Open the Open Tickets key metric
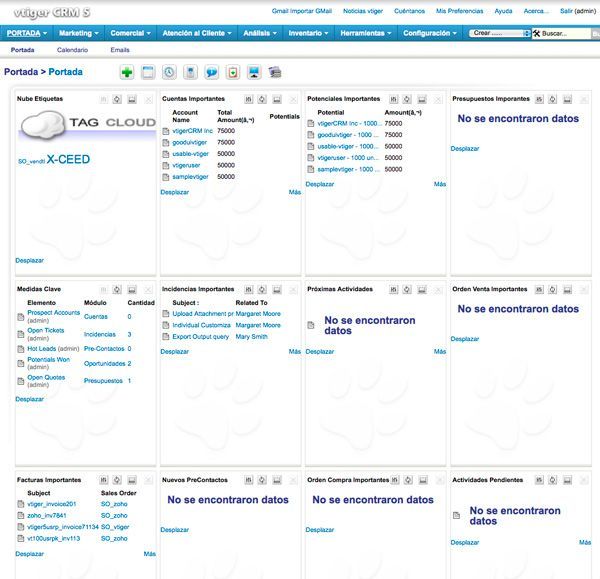 pos(46,330)
